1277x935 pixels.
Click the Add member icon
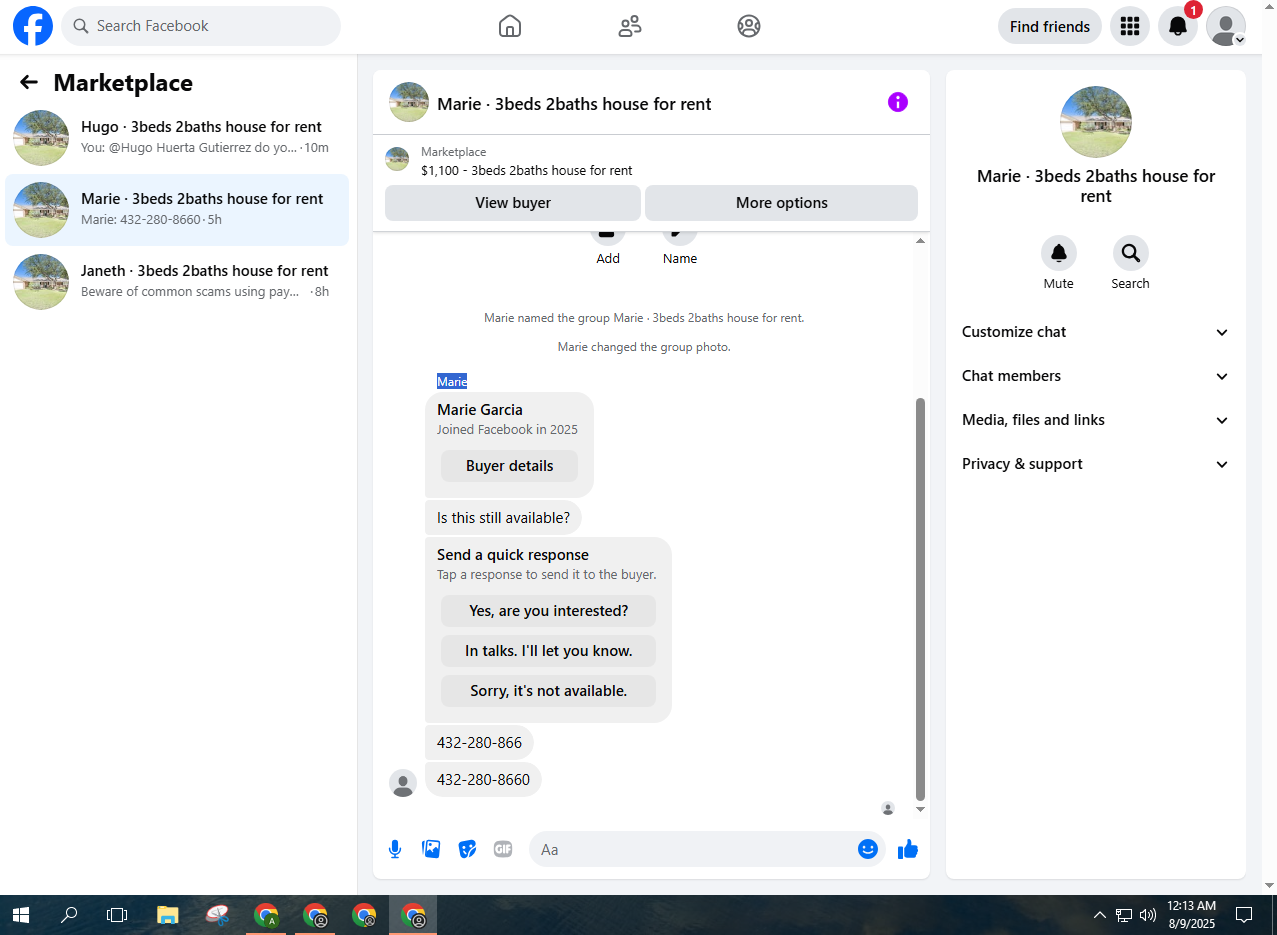(608, 238)
